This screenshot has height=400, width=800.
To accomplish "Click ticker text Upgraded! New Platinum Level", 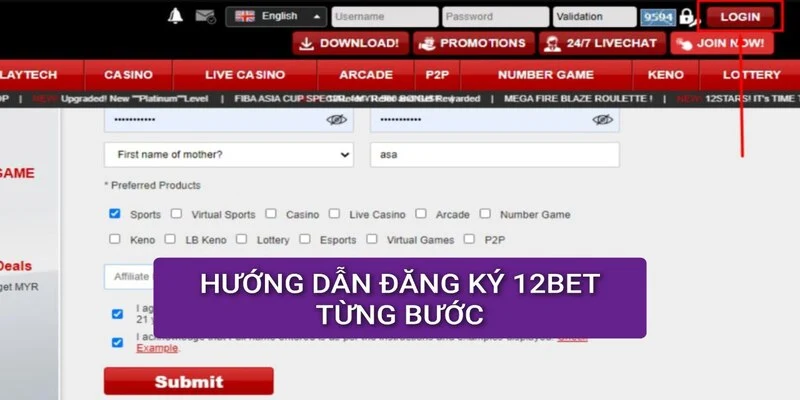I will 135,99.
